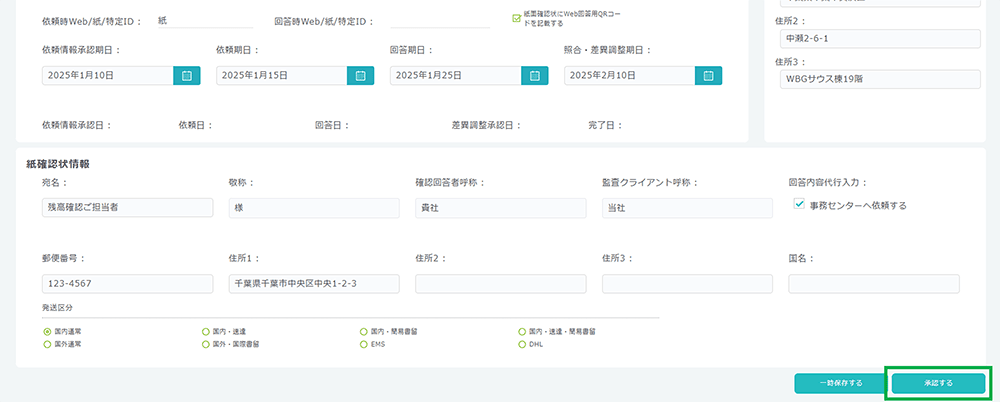Open calendar for 依頼情報承認期日
Viewport: 1000px width, 402px height.
[x=187, y=75]
